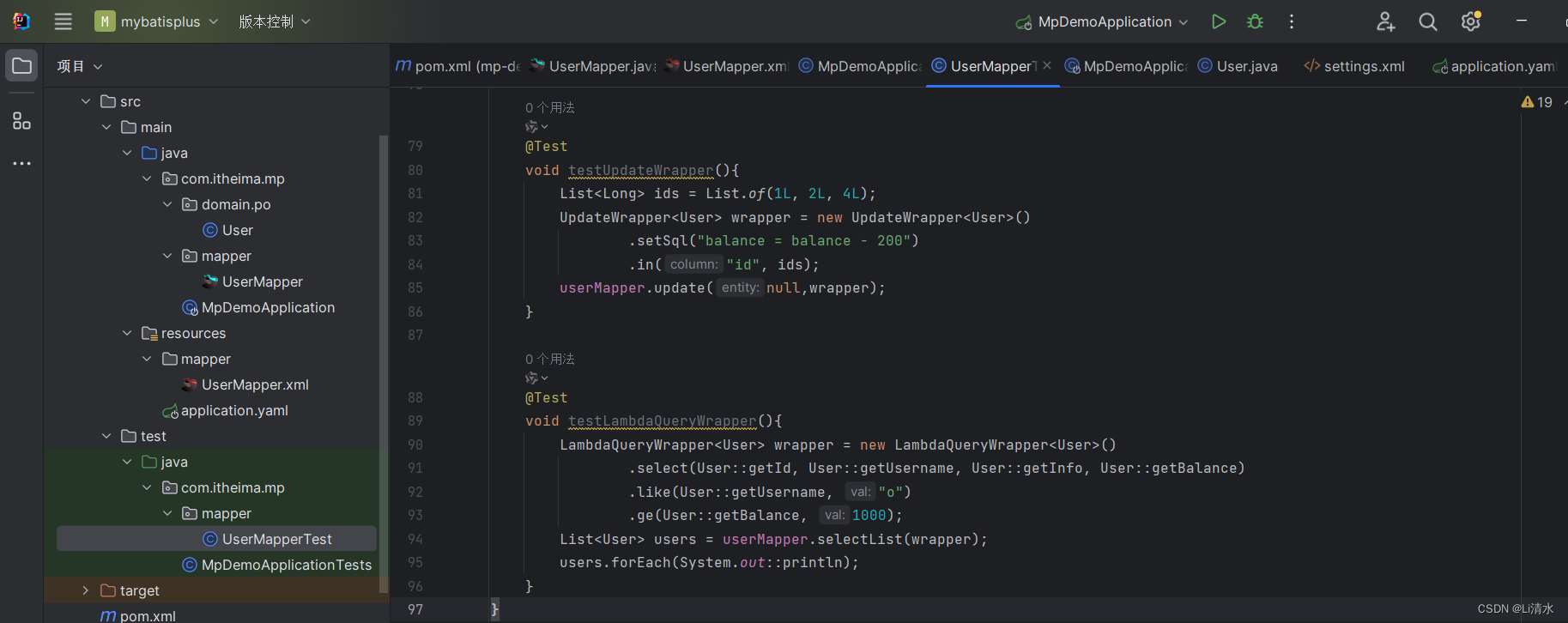Click the pom.xml Maven icon in tree

(108, 615)
